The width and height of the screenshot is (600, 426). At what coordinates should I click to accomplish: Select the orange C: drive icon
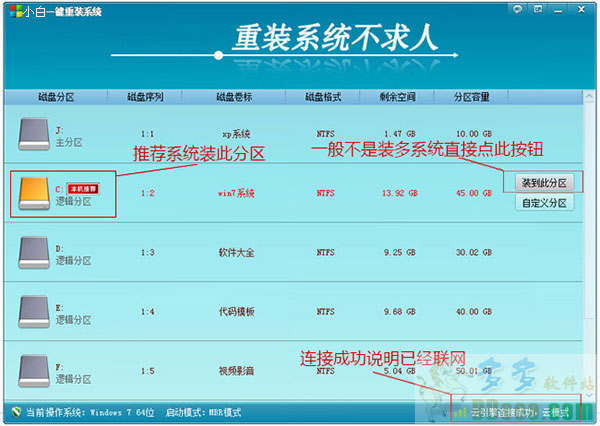34,193
